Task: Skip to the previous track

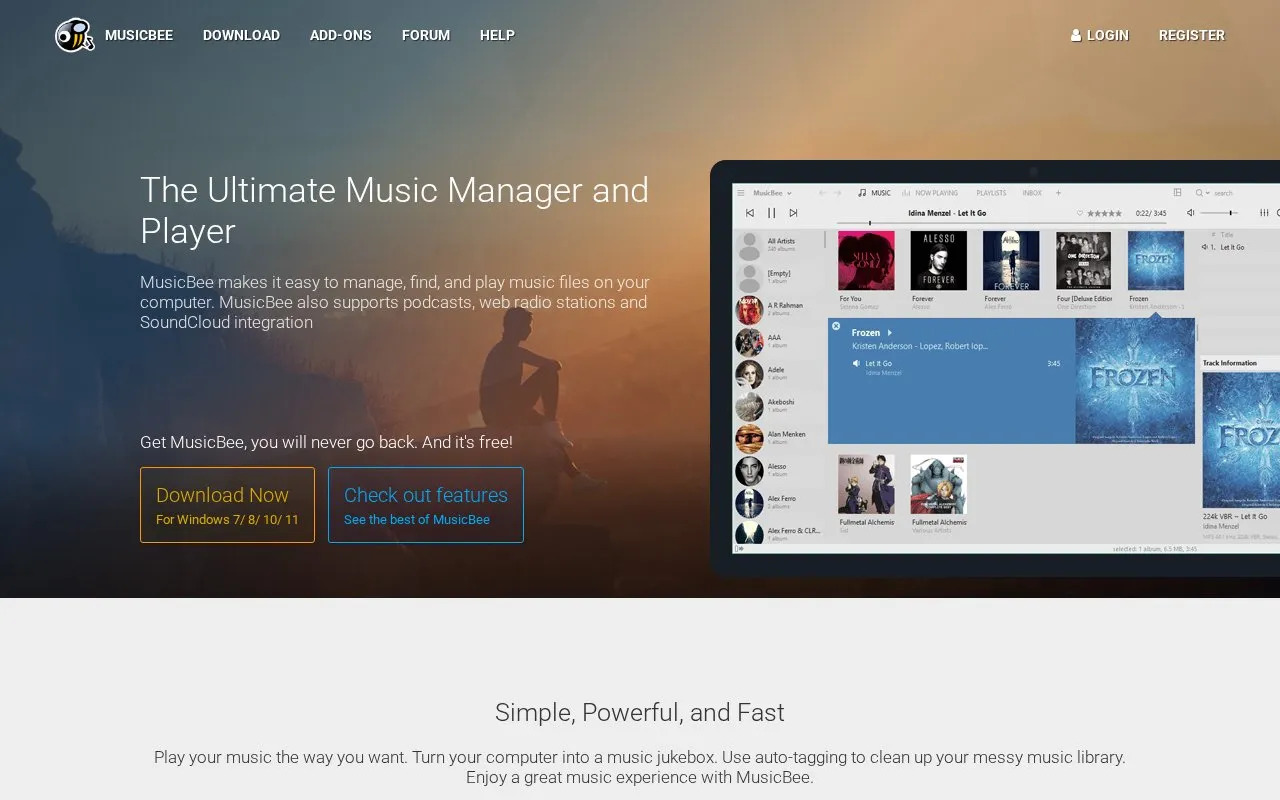Action: tap(750, 213)
